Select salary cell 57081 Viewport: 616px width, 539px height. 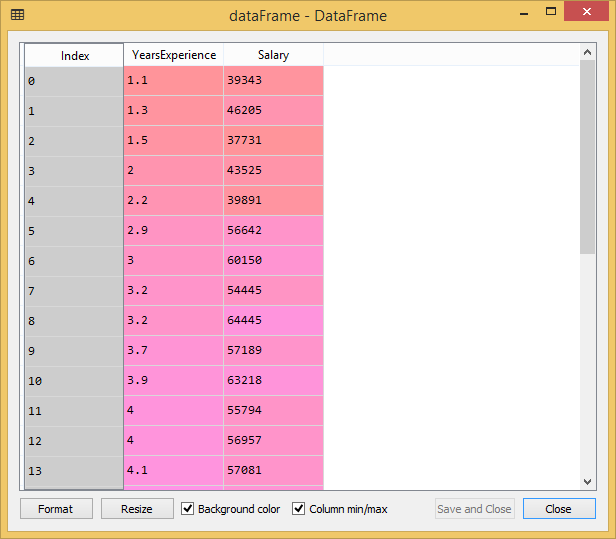tap(273, 471)
